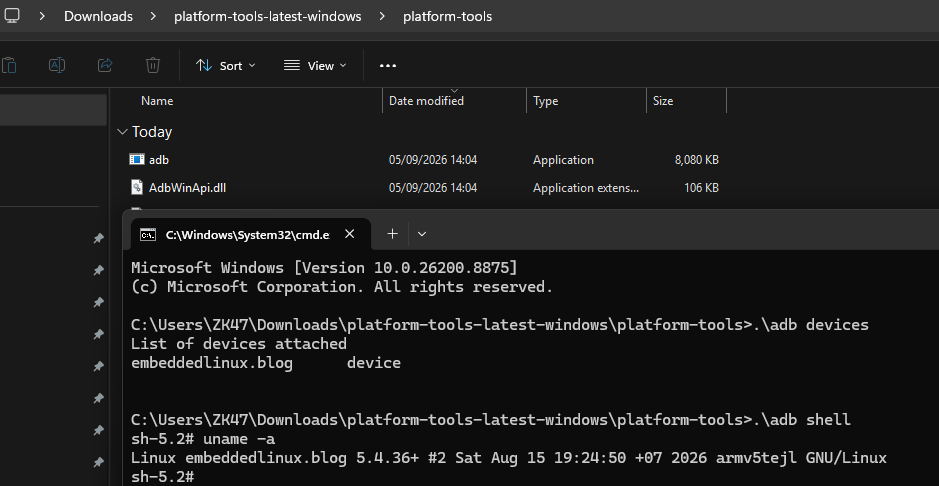Go to platform-tools-latest-windows breadcrumb folder

pyautogui.click(x=268, y=16)
